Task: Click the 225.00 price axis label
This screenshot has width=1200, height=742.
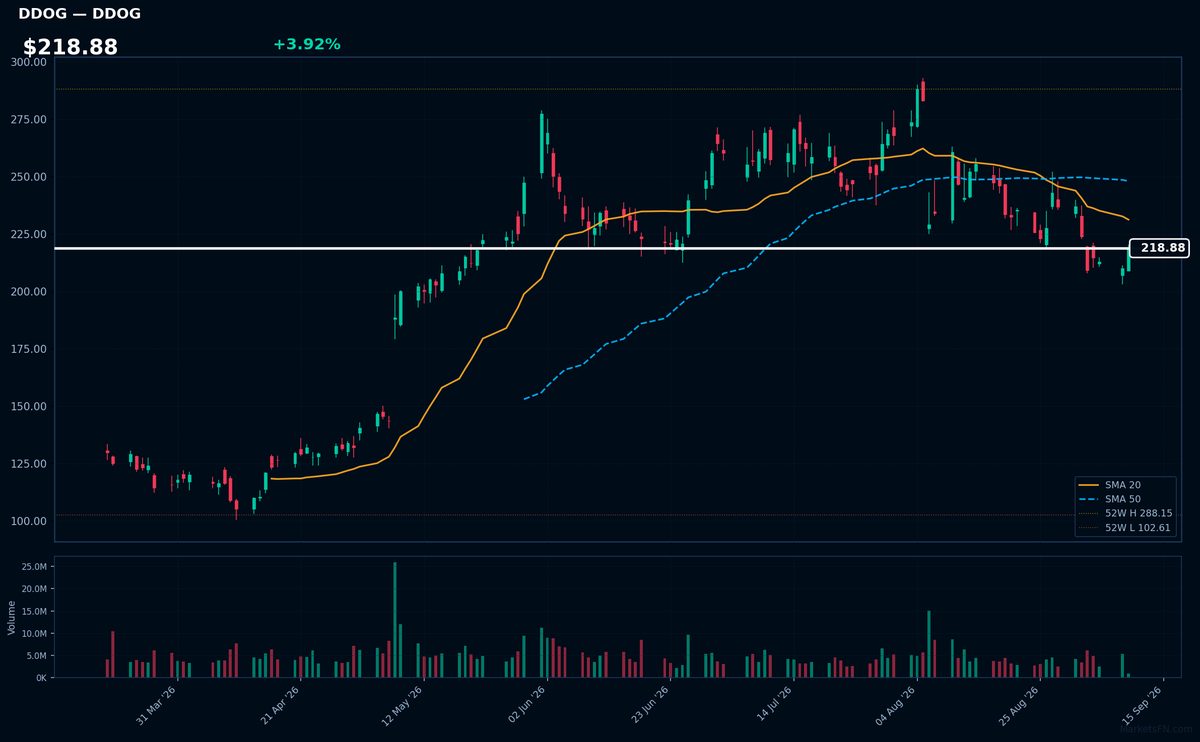Action: tap(29, 234)
